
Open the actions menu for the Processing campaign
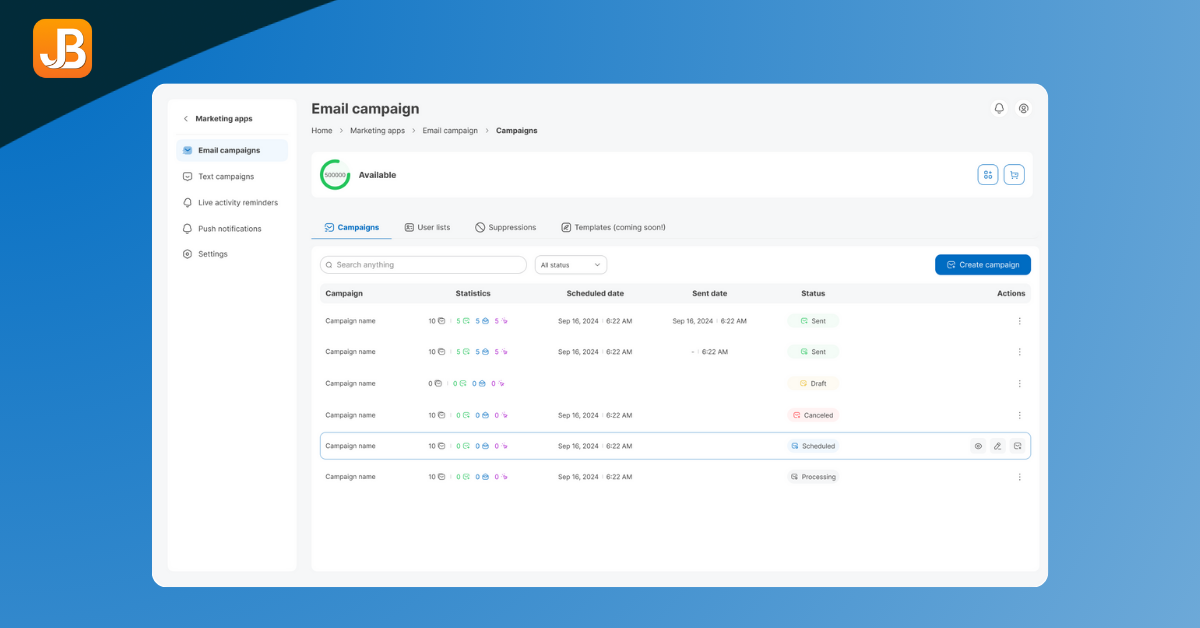click(1019, 477)
